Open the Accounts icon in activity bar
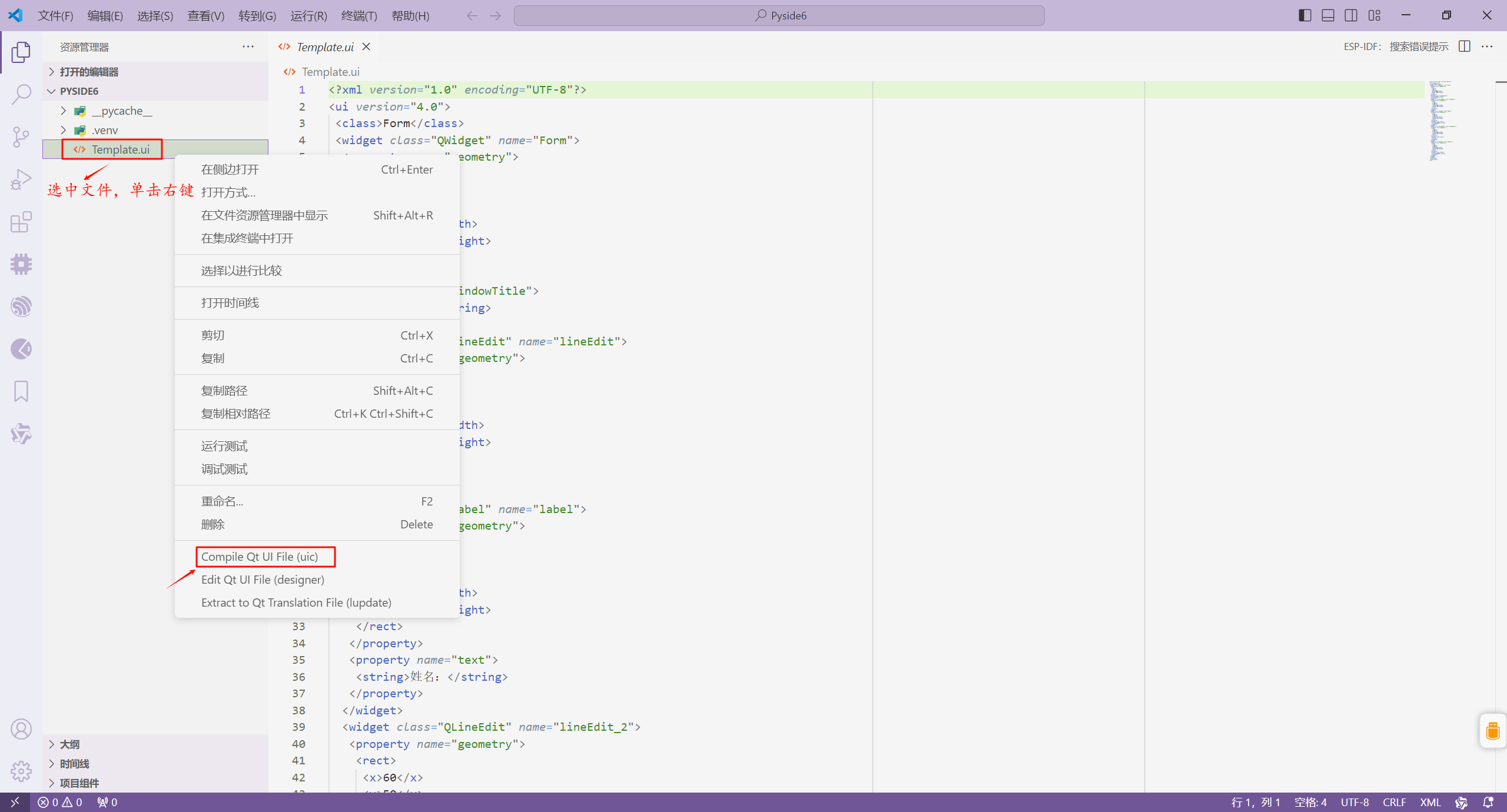Viewport: 1507px width, 812px height. pos(21,729)
